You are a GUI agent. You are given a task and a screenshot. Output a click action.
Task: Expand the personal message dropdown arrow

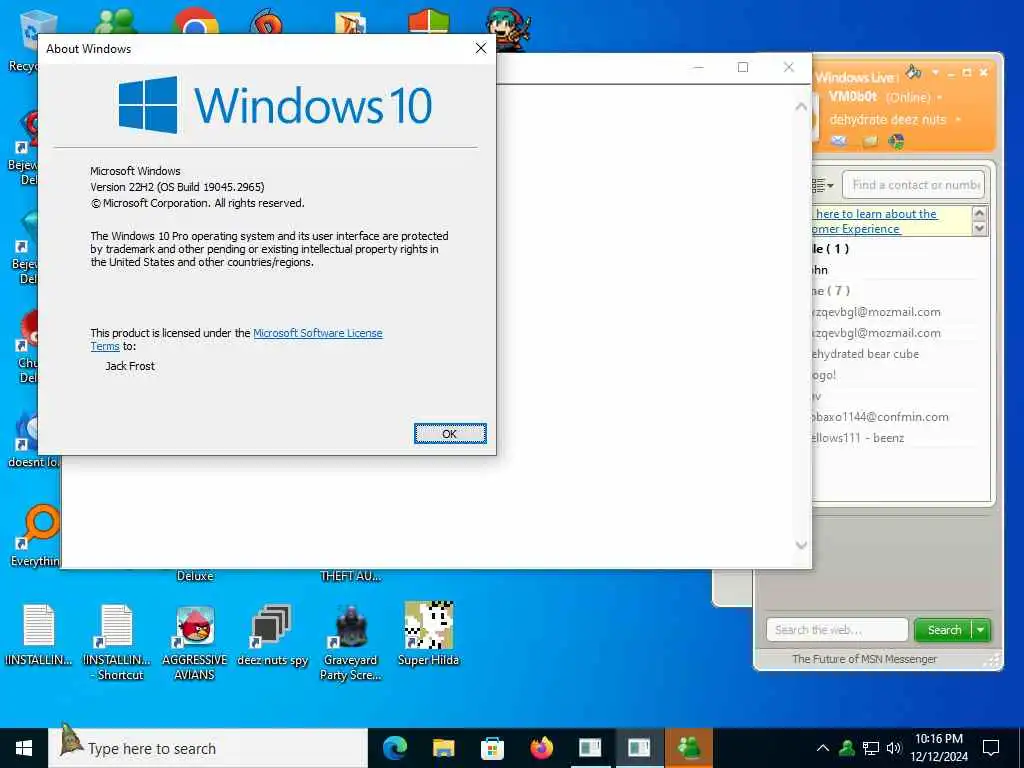point(958,120)
